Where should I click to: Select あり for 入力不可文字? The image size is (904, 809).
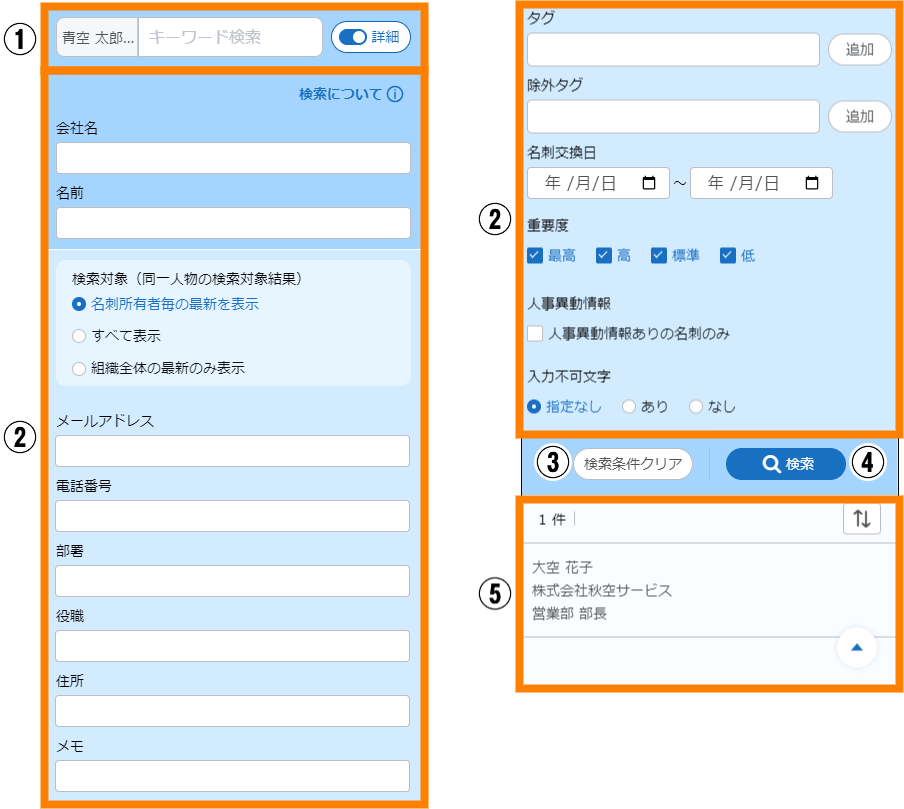click(x=629, y=407)
